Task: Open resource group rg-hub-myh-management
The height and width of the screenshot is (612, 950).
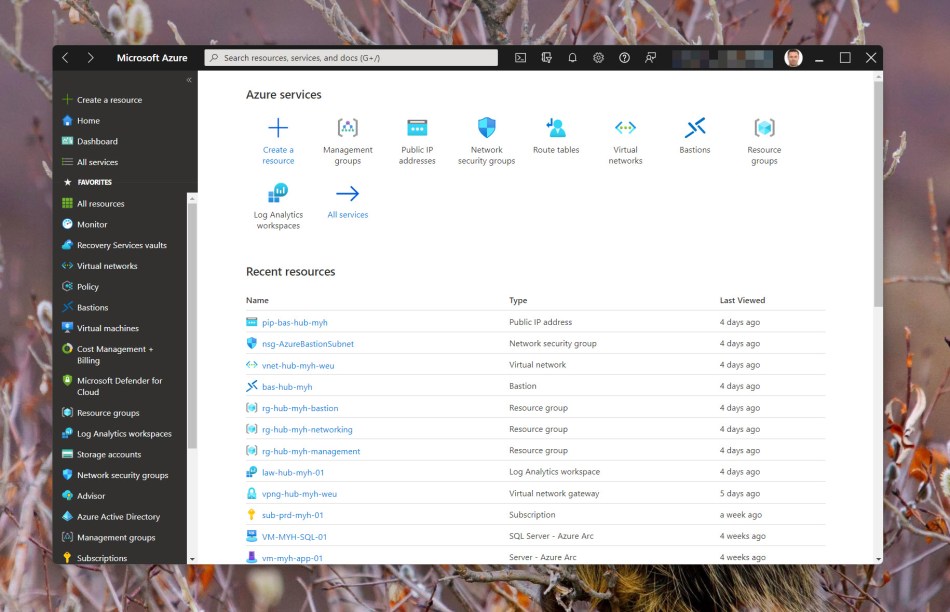Action: 311,451
